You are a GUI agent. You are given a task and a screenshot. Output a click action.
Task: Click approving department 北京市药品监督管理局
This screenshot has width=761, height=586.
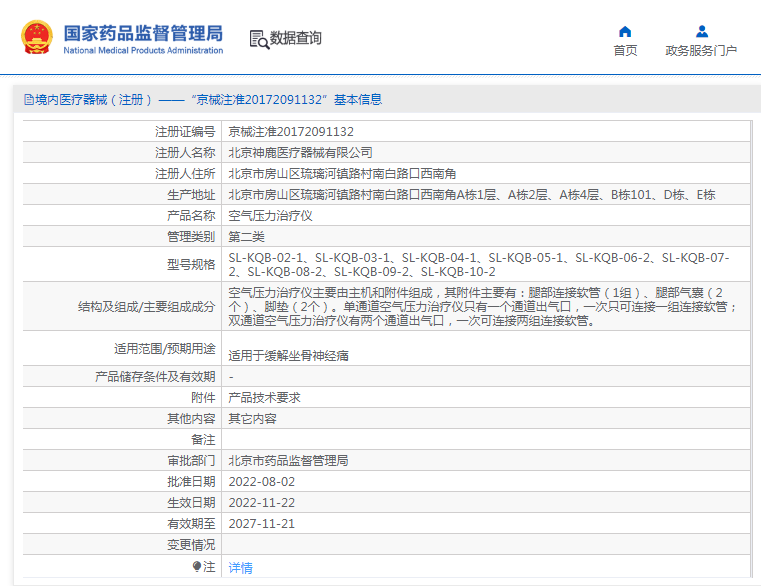[288, 460]
